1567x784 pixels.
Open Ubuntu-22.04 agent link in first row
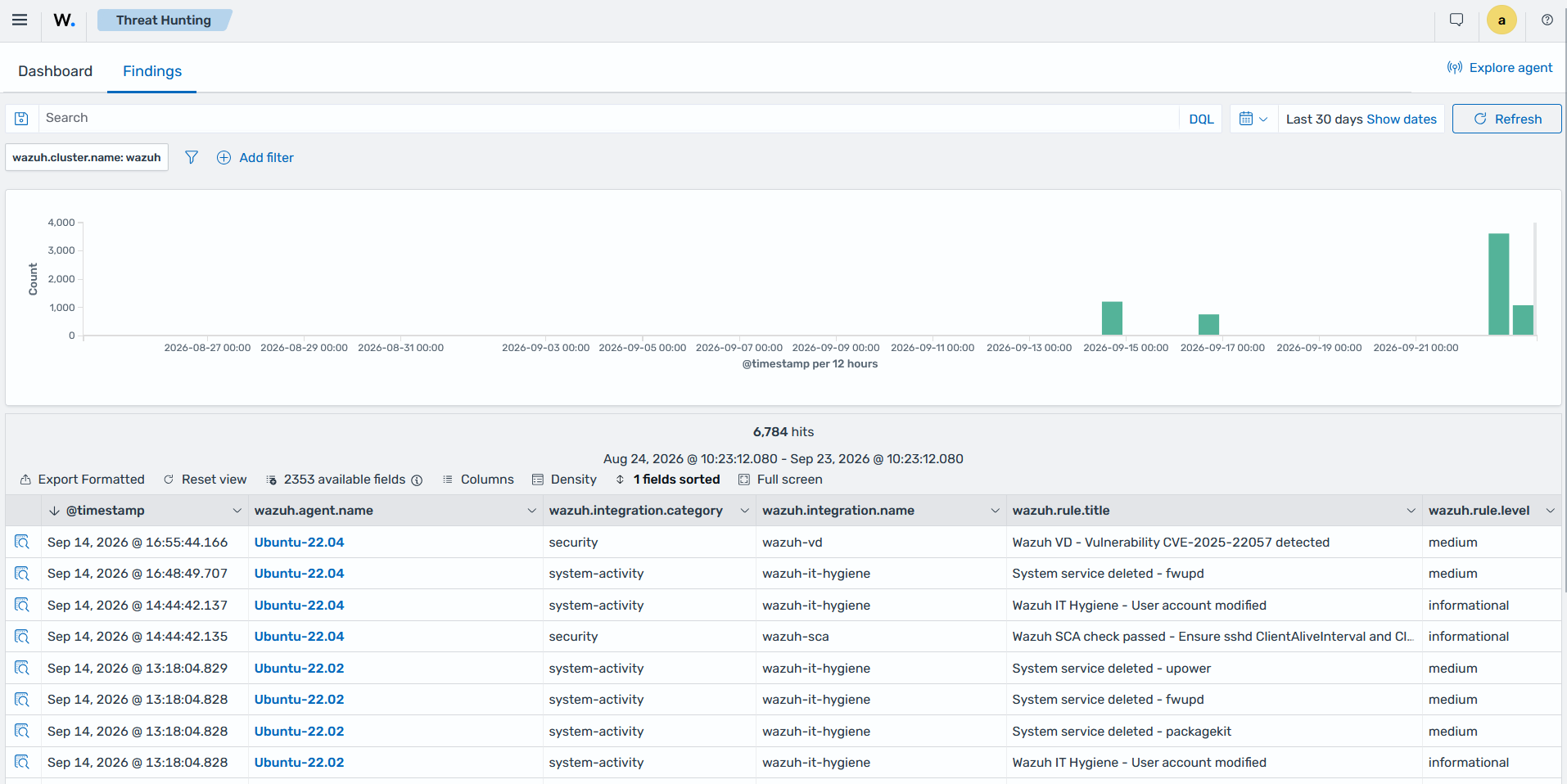click(x=300, y=542)
